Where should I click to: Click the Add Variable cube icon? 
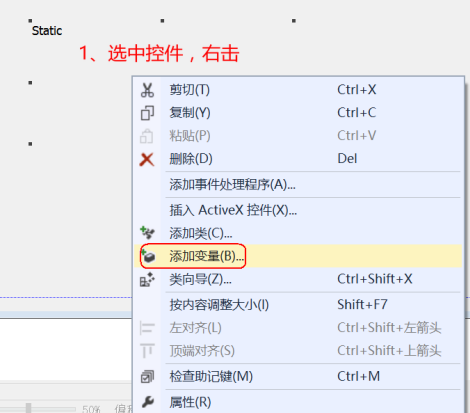point(148,256)
